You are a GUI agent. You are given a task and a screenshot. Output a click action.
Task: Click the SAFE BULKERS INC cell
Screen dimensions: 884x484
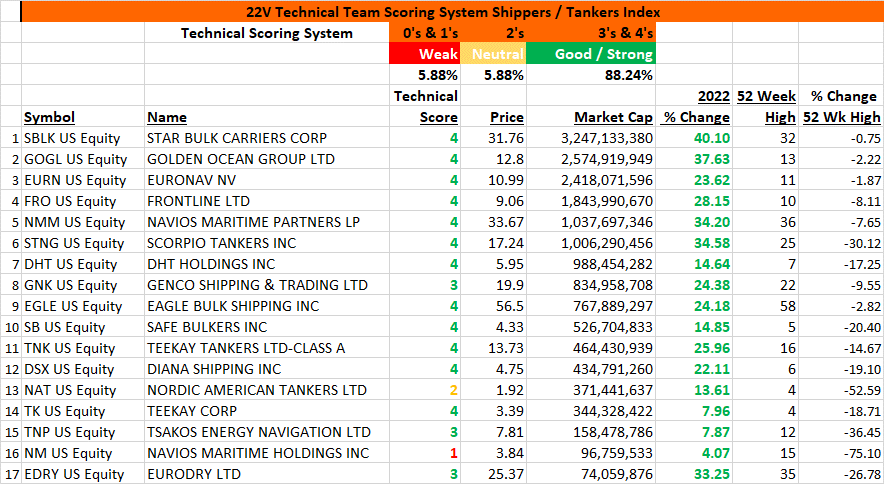pyautogui.click(x=267, y=327)
